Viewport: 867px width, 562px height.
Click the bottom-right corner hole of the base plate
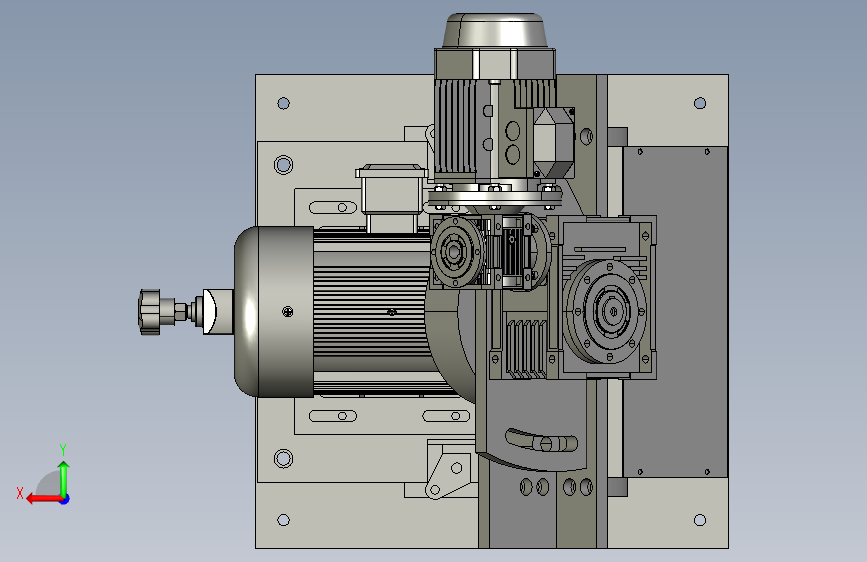pyautogui.click(x=700, y=520)
